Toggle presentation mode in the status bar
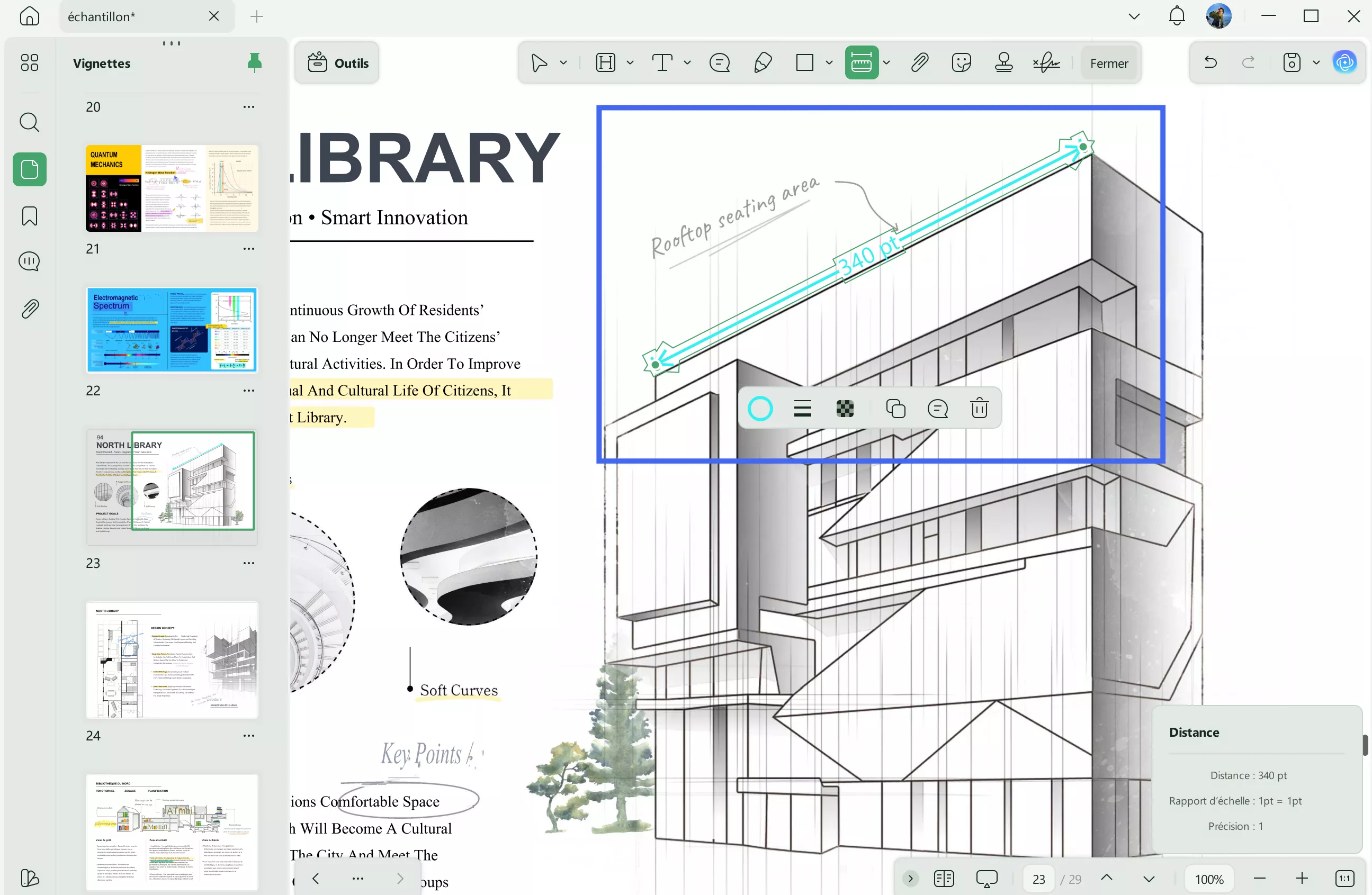The width and height of the screenshot is (1372, 895). 987,878
